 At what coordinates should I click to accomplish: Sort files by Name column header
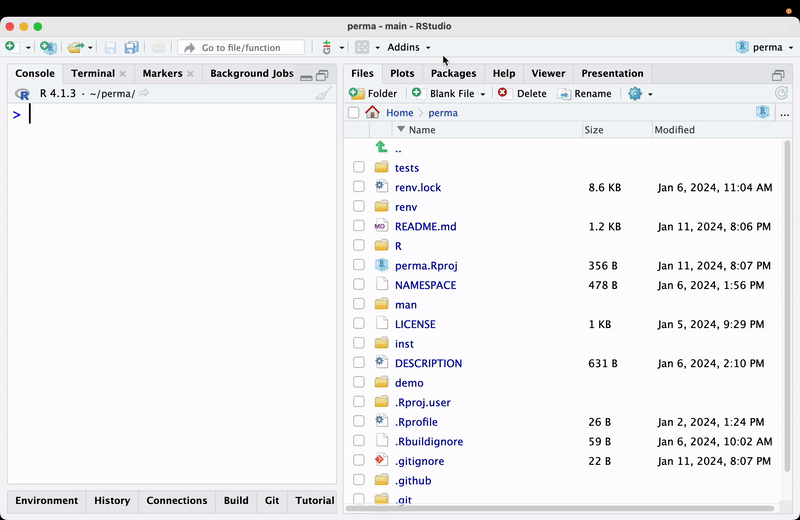487,130
